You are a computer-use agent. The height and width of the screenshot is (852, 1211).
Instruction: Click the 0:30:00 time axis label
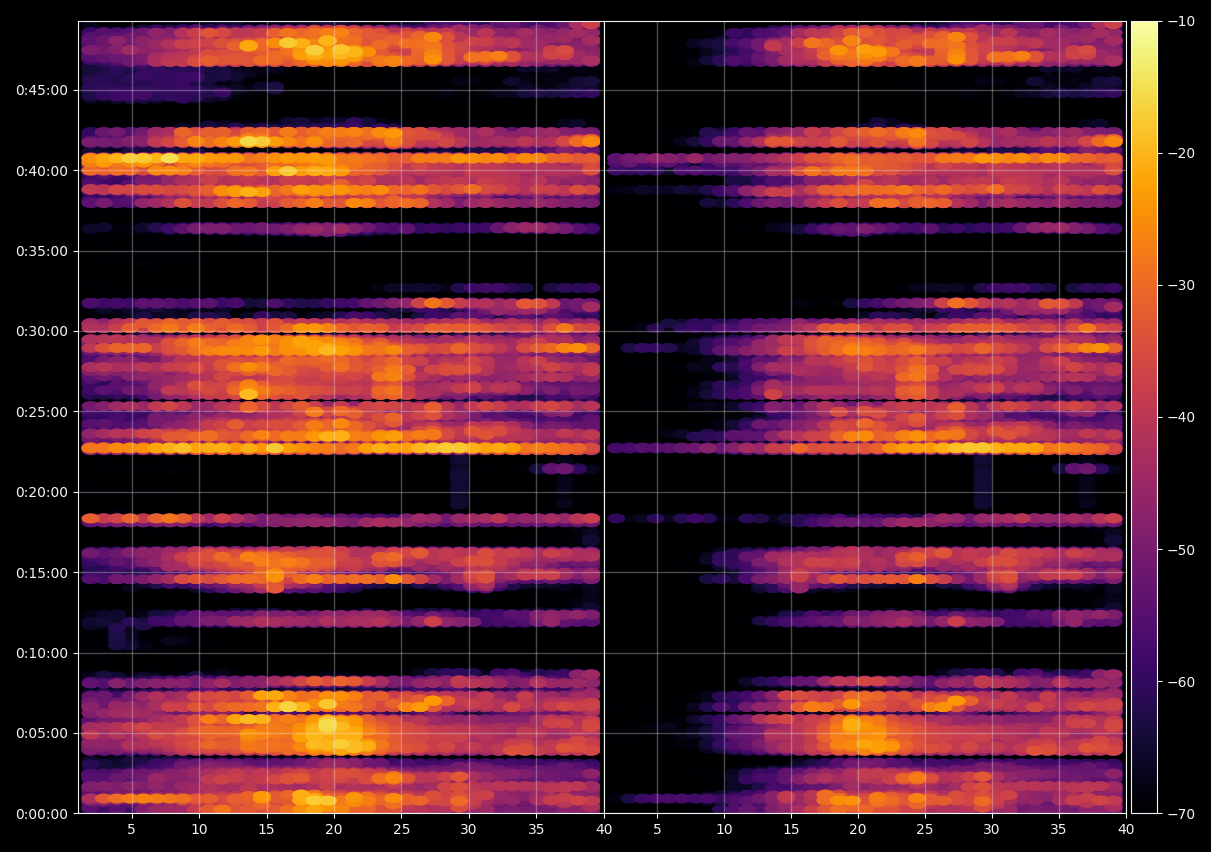click(42, 331)
